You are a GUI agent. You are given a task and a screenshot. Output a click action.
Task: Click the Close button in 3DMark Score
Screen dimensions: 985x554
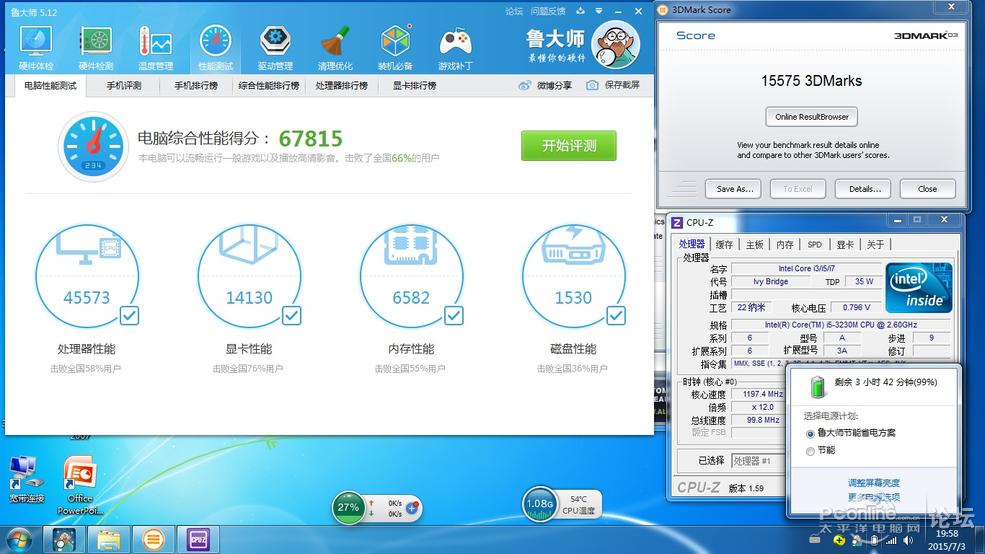(927, 189)
